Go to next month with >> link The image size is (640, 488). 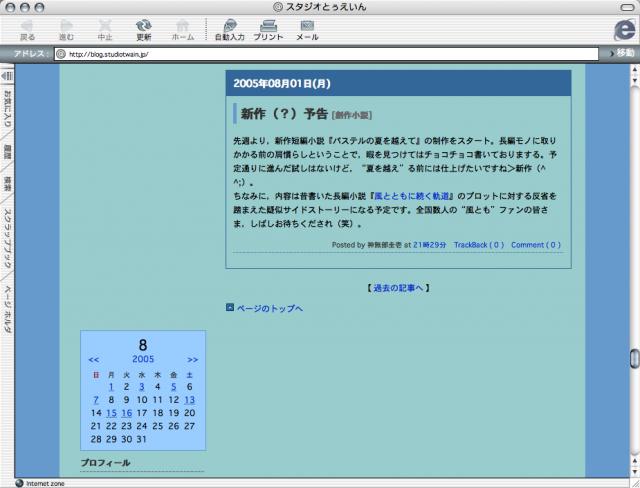192,359
